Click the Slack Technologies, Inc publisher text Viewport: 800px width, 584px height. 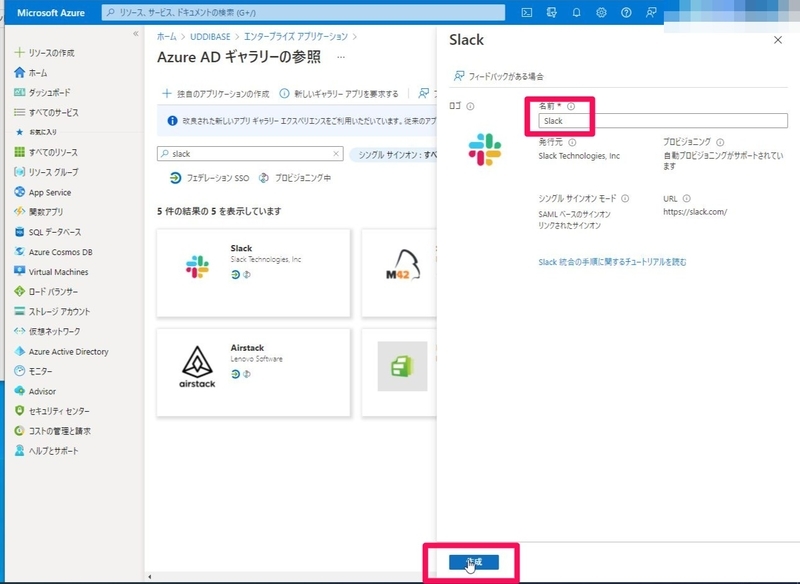click(579, 156)
